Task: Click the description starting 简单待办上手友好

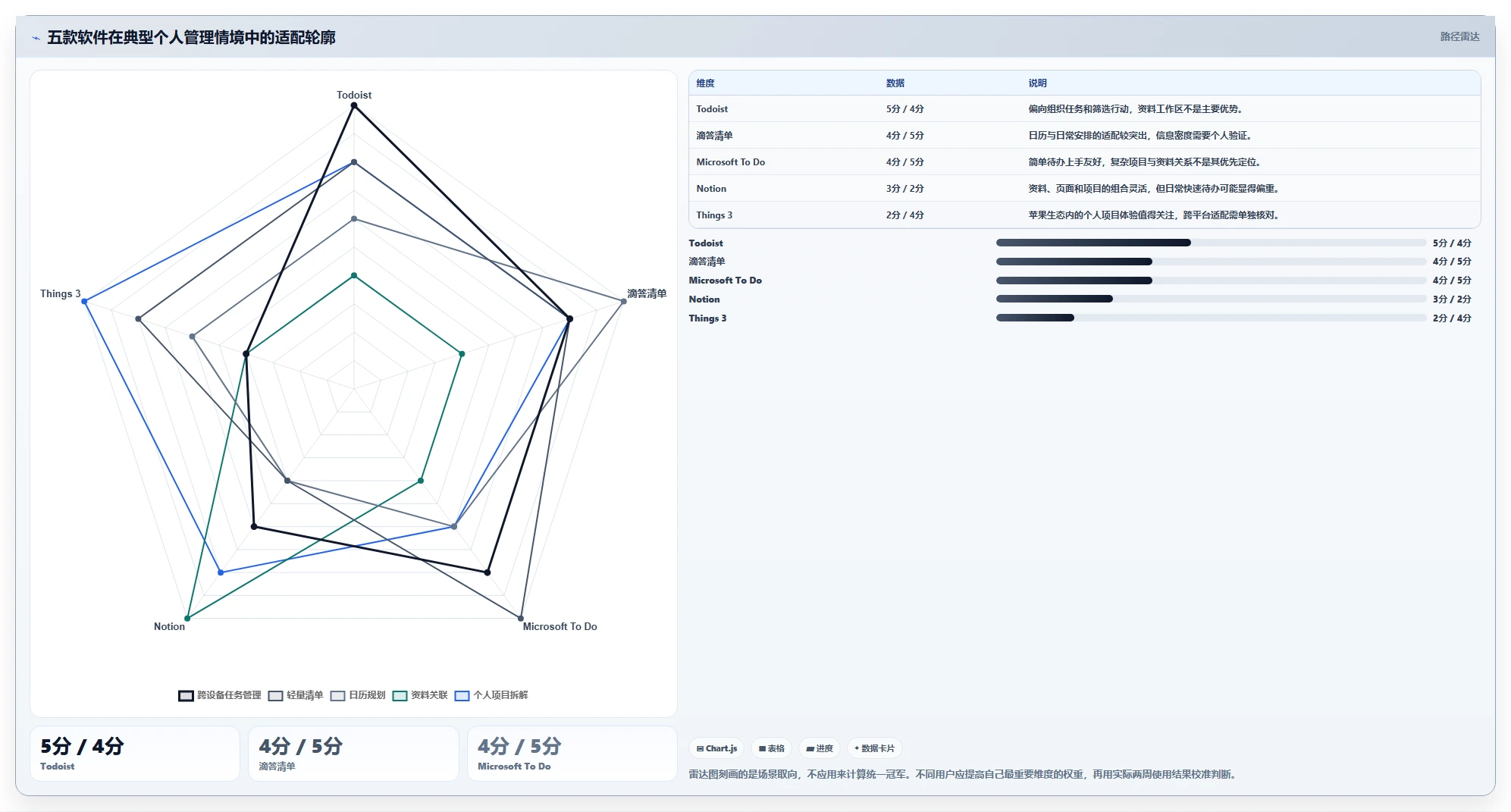Action: click(1146, 162)
